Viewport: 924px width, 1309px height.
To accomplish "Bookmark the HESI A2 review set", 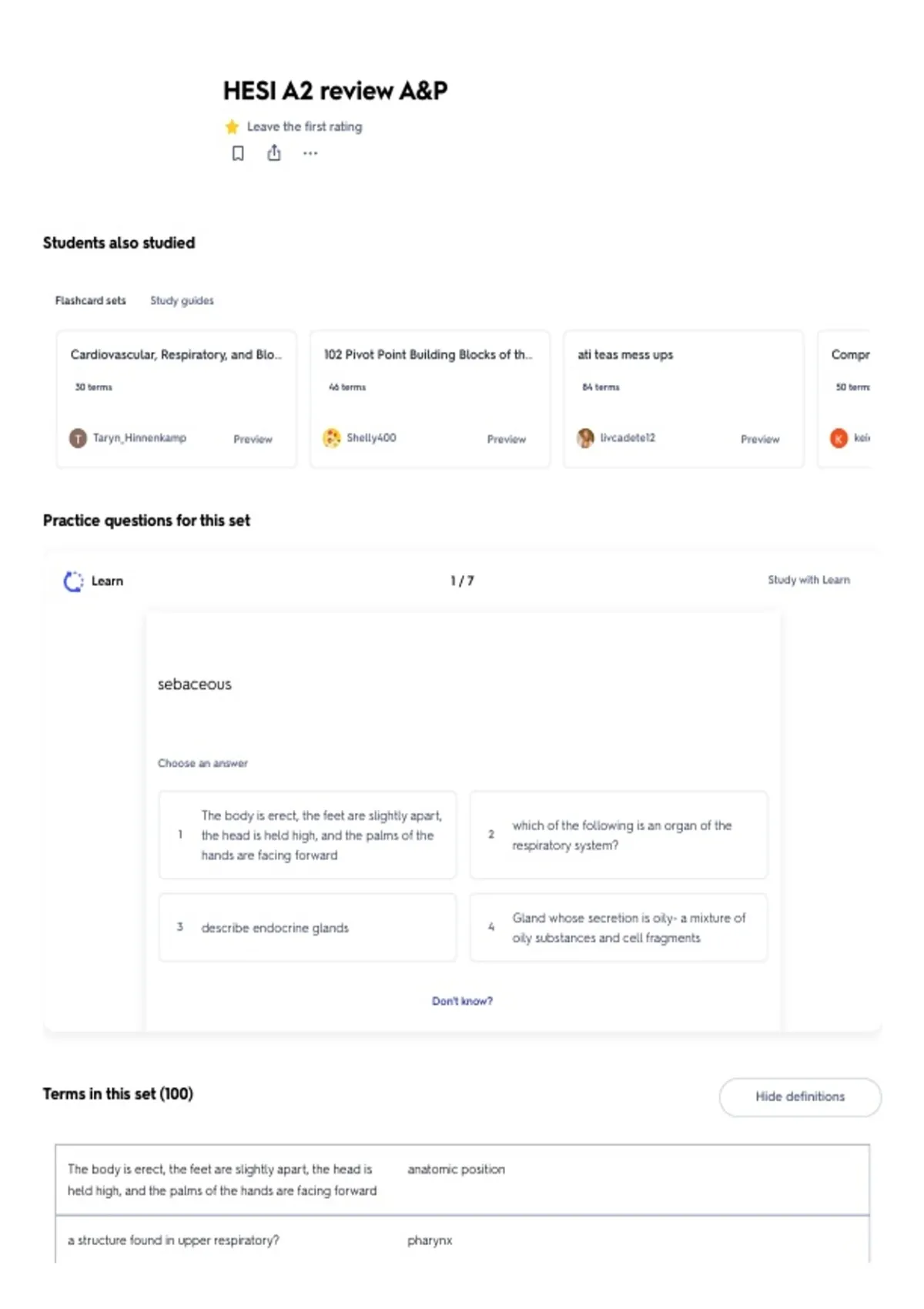I will pyautogui.click(x=238, y=153).
